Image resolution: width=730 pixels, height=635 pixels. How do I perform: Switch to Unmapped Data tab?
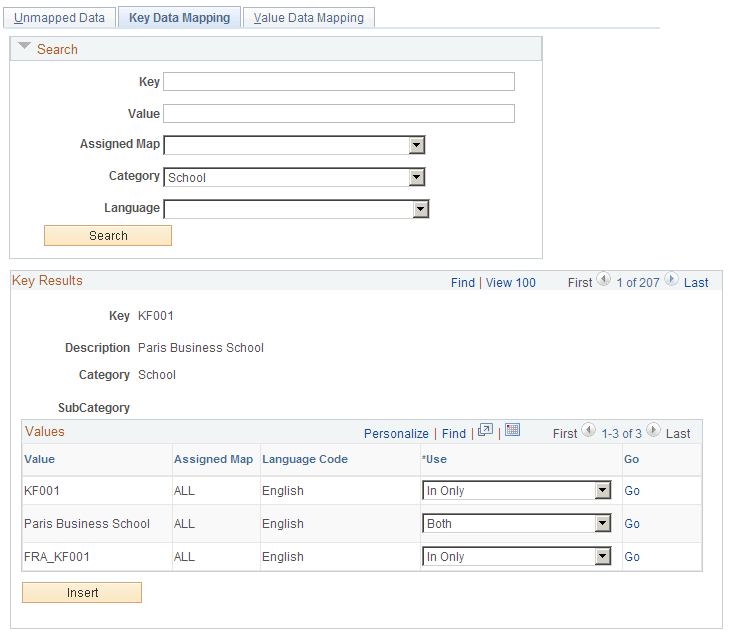point(59,18)
